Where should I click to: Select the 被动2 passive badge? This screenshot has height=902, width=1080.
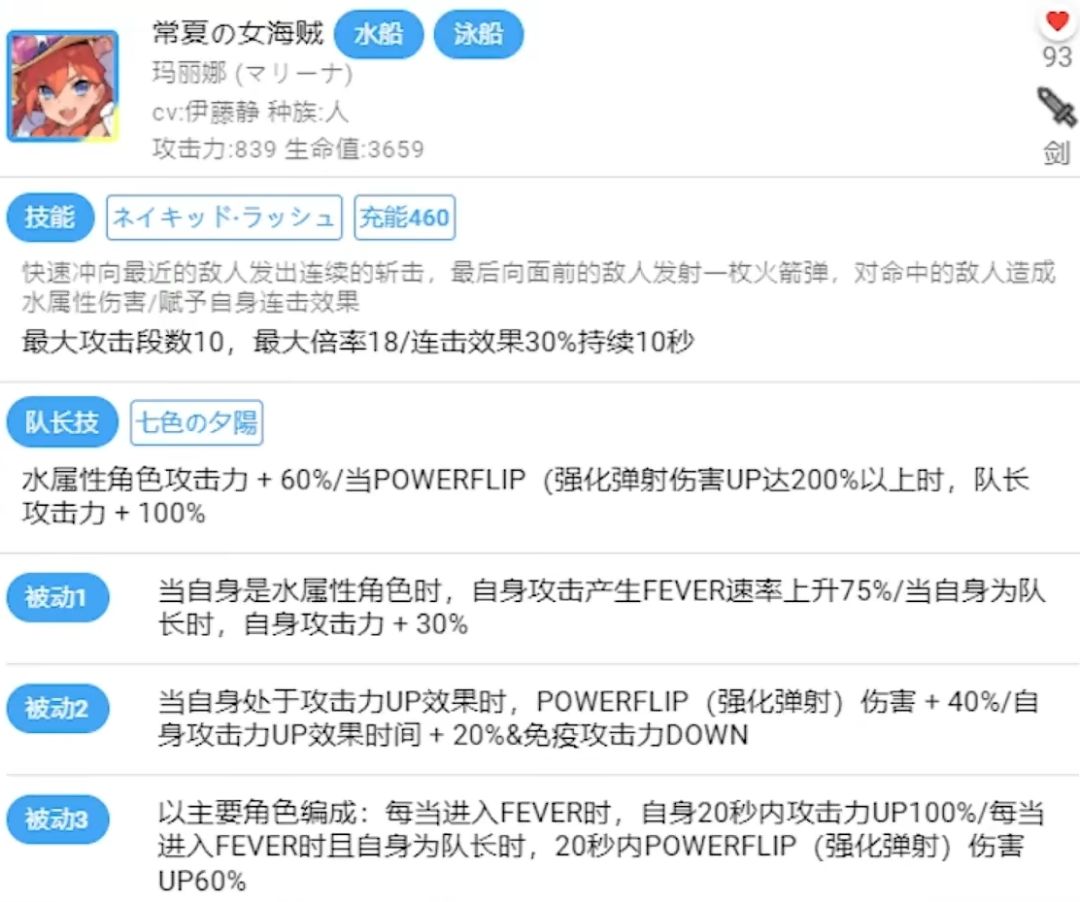[x=57, y=709]
